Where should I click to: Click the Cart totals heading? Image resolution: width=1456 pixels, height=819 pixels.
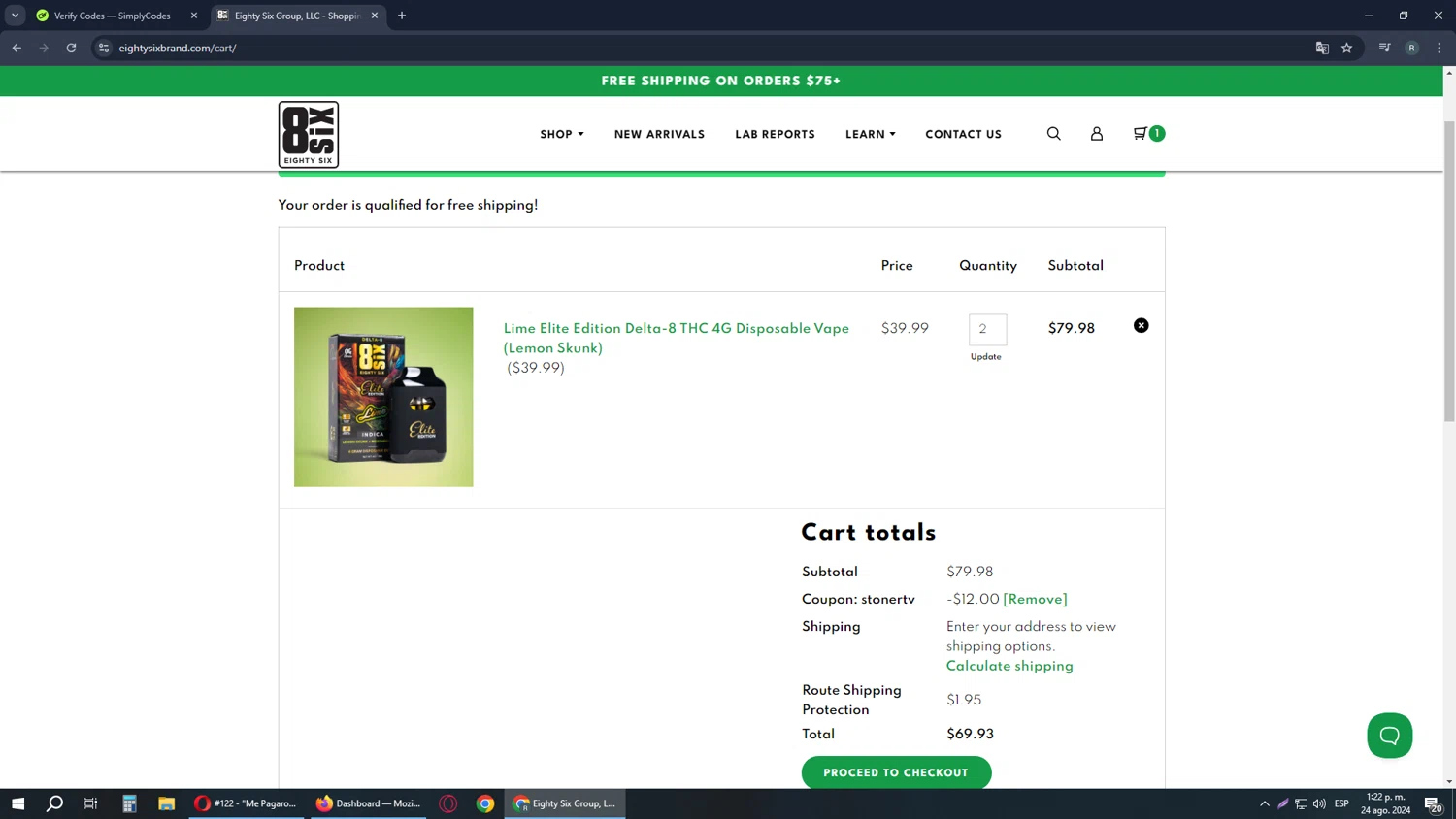point(869,533)
